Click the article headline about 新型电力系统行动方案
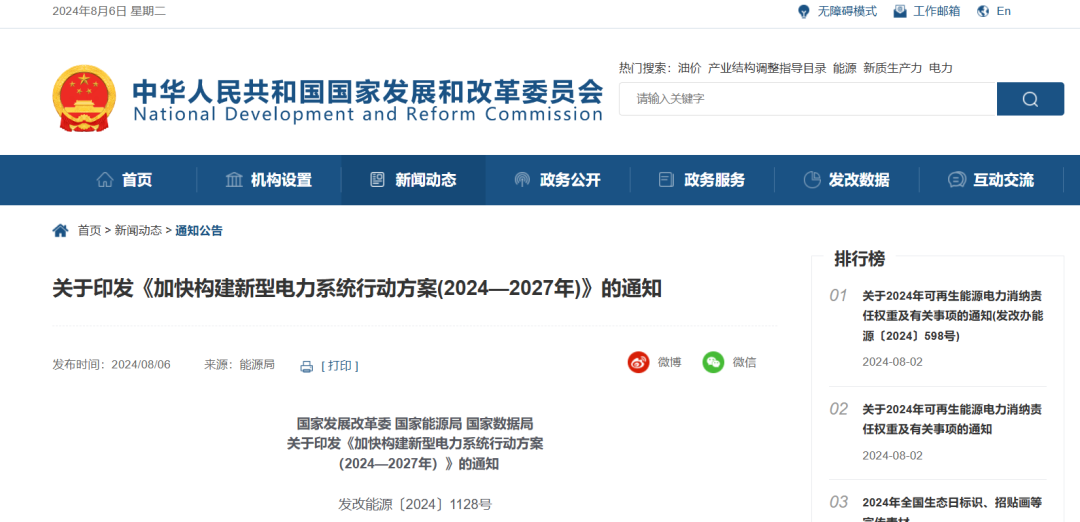The width and height of the screenshot is (1080, 522). (x=357, y=289)
